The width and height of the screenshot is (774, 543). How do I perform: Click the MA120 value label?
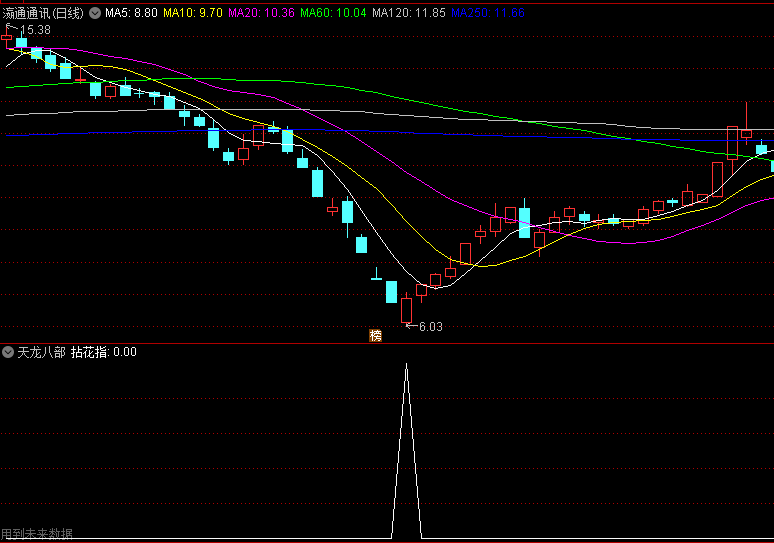pyautogui.click(x=409, y=13)
